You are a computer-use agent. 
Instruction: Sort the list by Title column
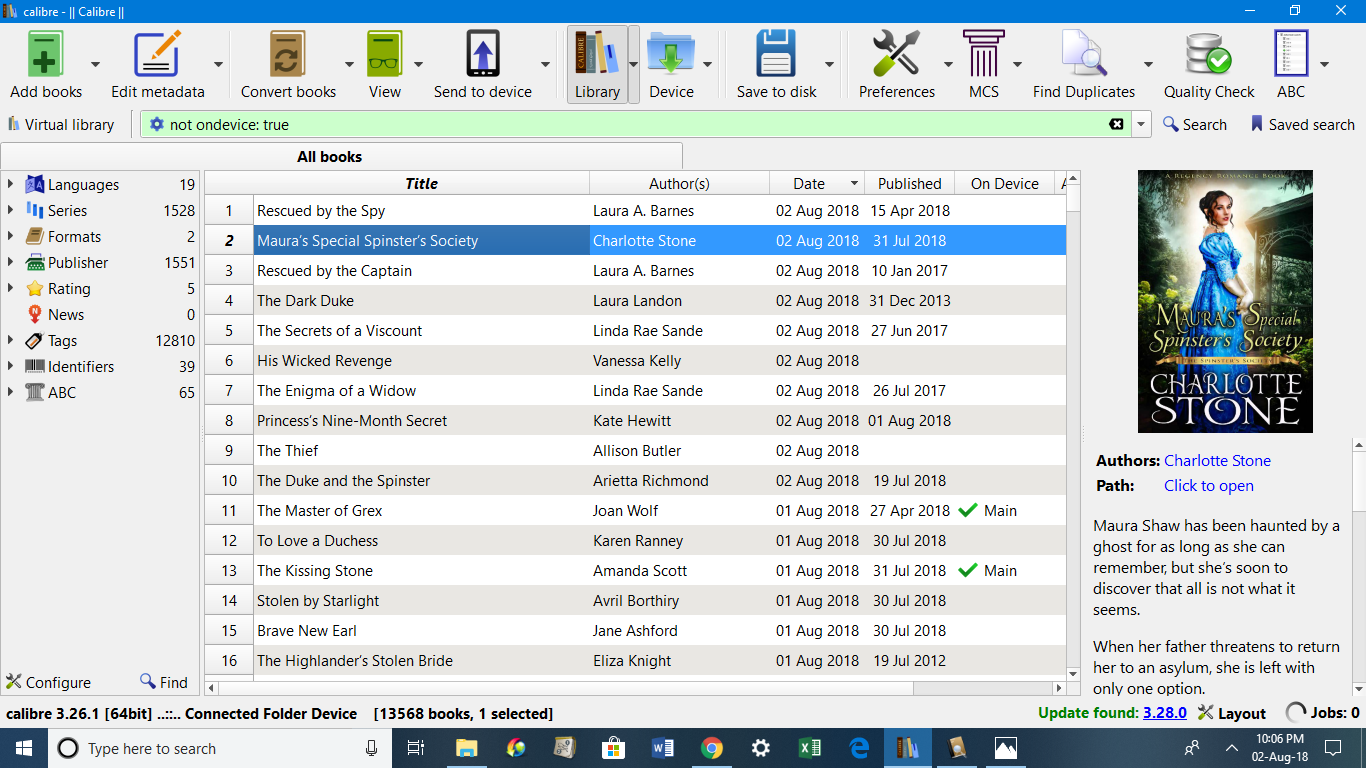[421, 183]
